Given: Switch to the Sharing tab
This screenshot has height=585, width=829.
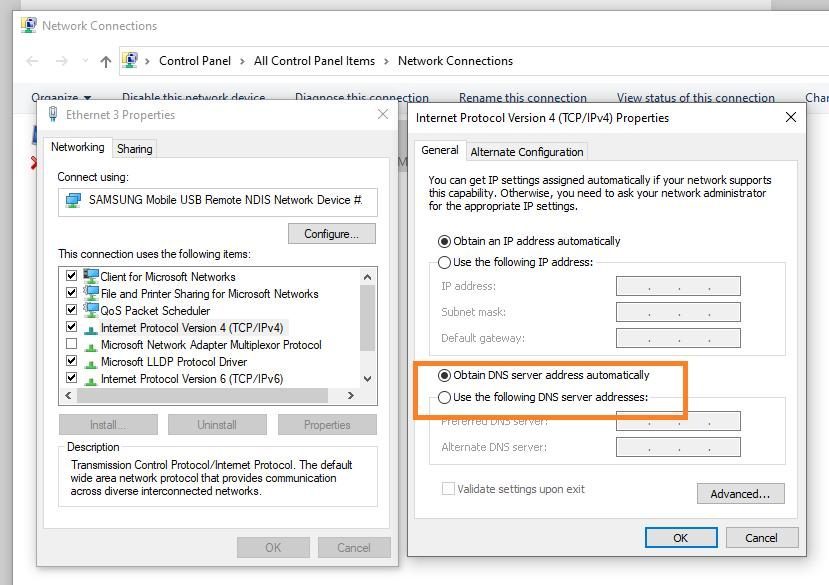Looking at the screenshot, I should pos(134,149).
